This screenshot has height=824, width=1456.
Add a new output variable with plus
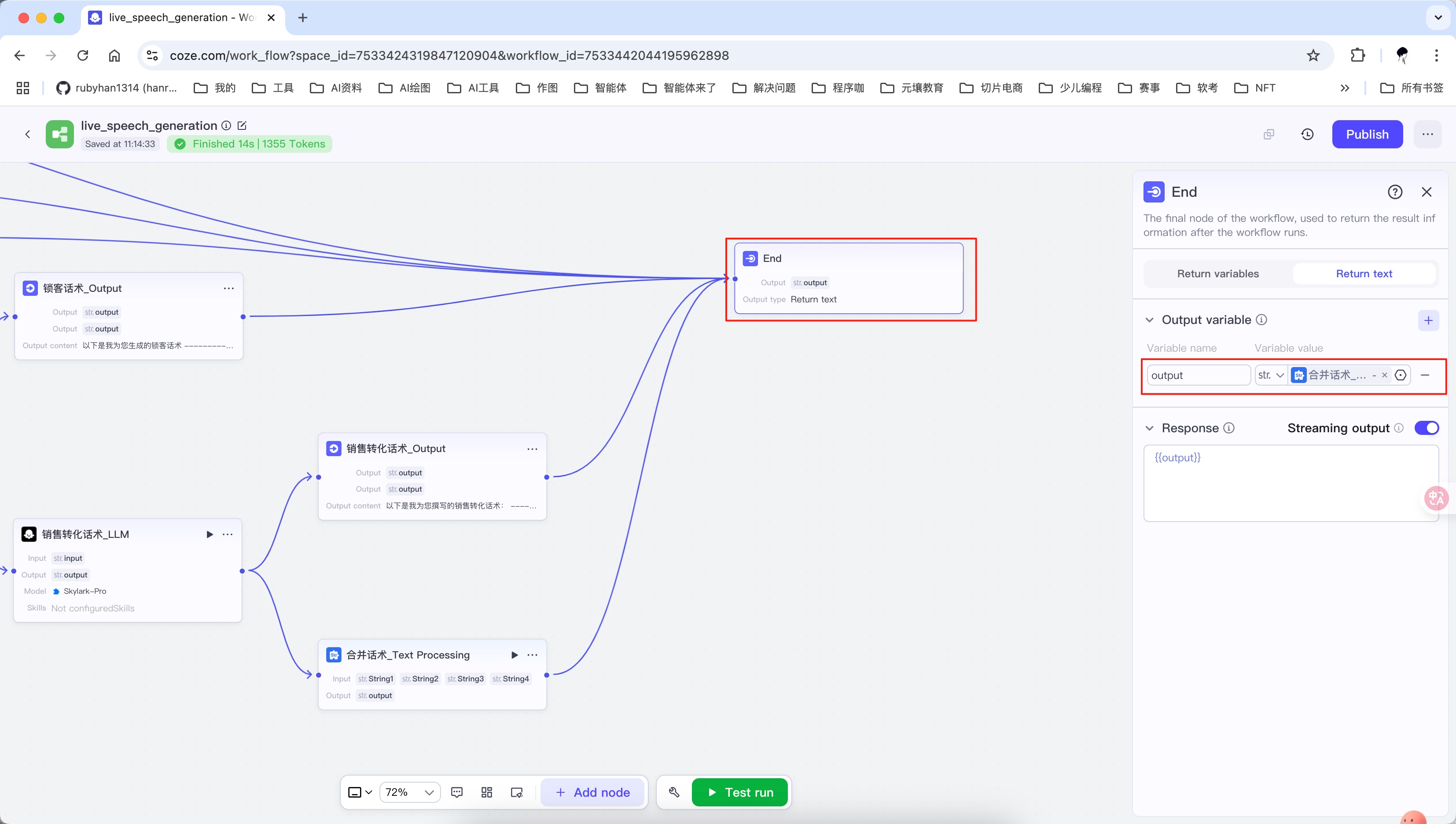click(1428, 320)
